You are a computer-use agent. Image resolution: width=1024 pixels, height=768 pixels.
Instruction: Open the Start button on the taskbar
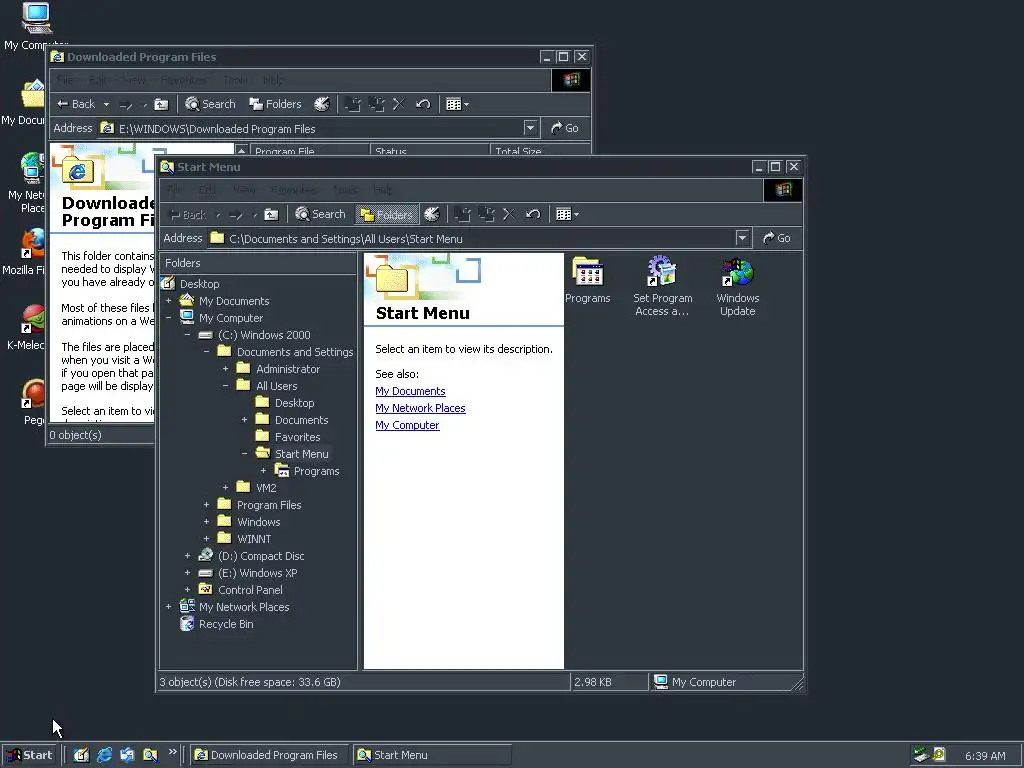coord(29,755)
